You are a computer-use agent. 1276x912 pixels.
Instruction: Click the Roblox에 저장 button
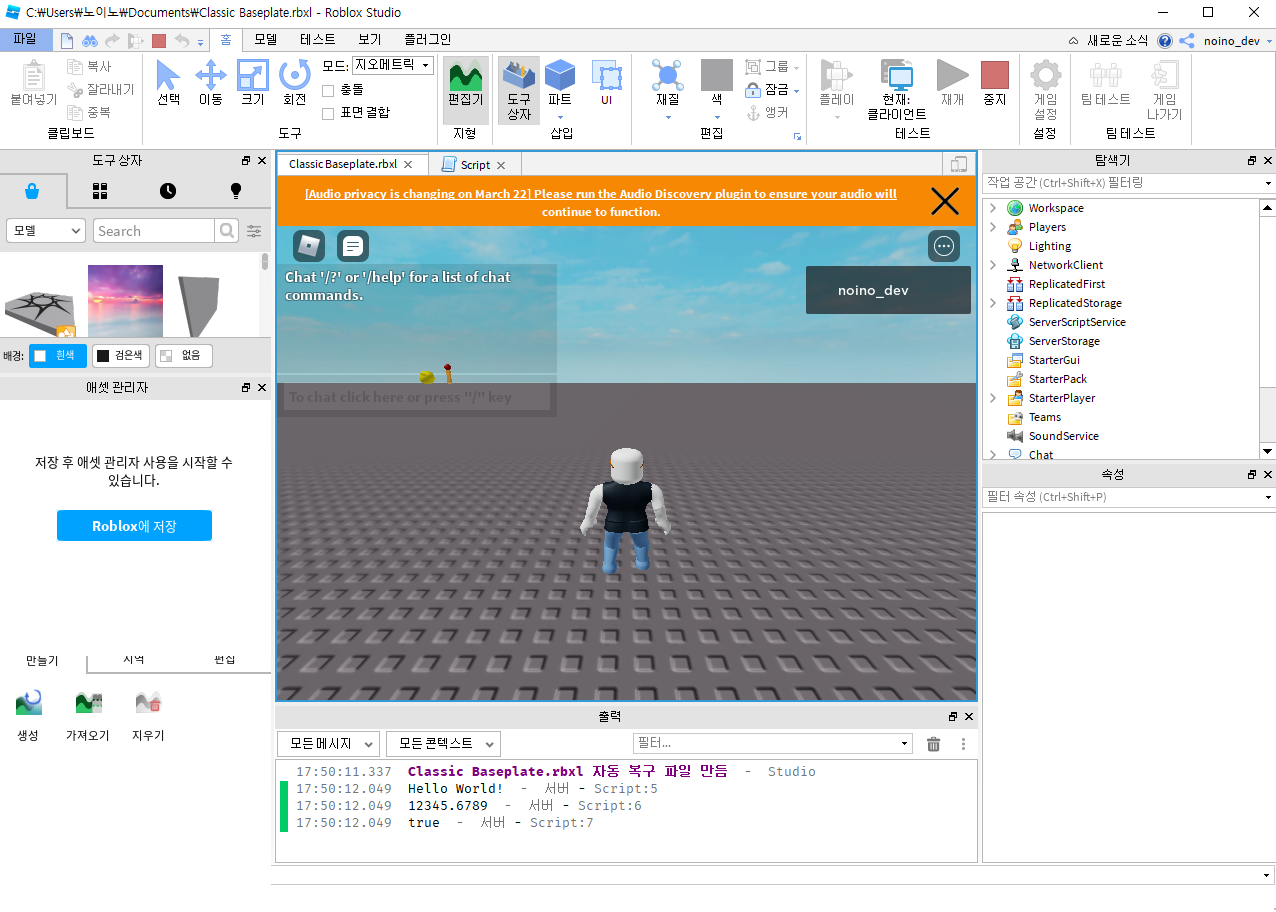point(134,526)
